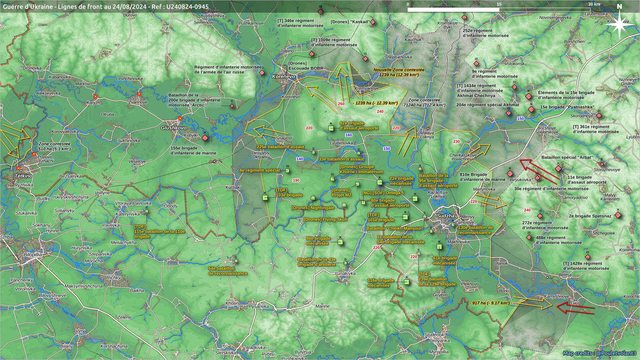Click the 810e Brigade d'infanterie de marine label
The image size is (640, 360).
[x=473, y=177]
